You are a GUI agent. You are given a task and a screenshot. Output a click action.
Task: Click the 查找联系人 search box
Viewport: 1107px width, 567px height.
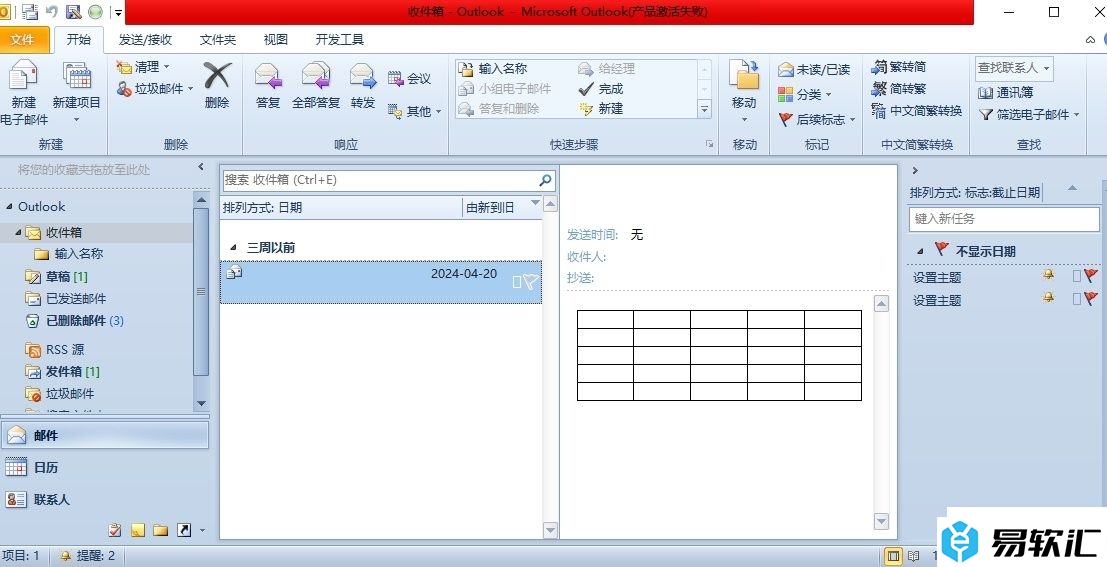pyautogui.click(x=1015, y=68)
